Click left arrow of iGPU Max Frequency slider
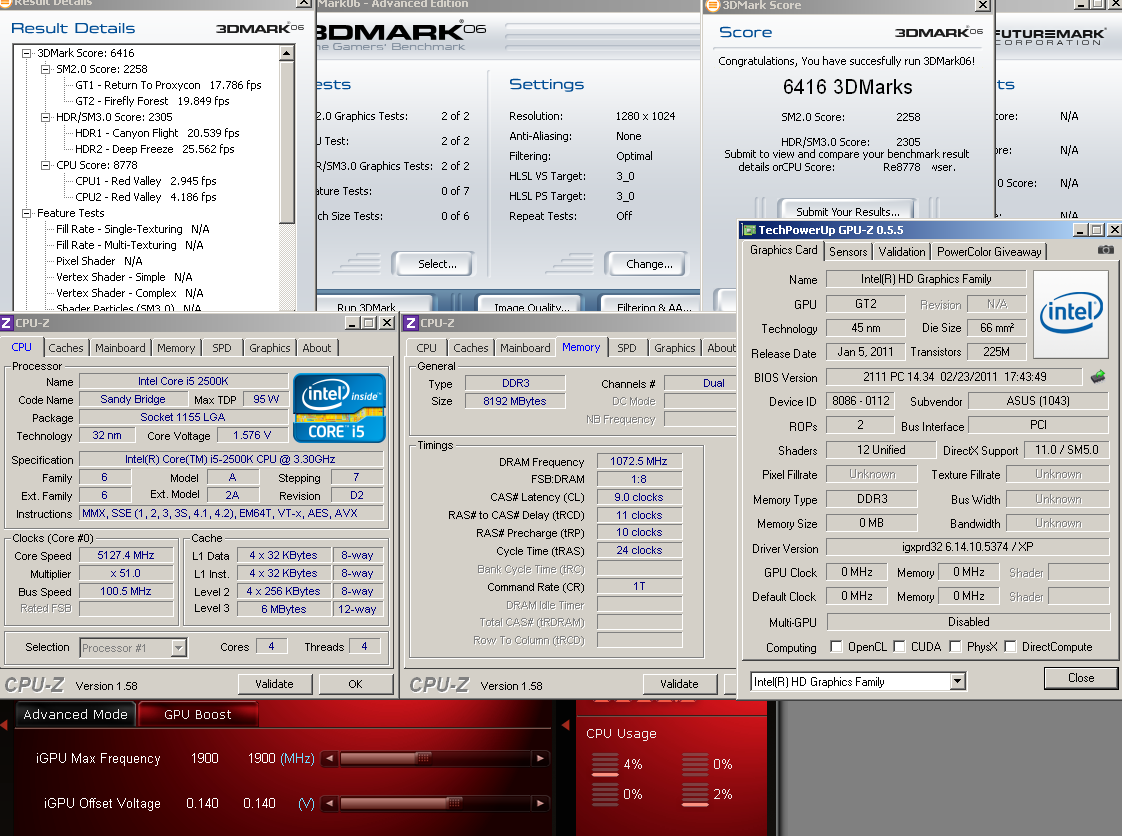The width and height of the screenshot is (1122, 836). tap(329, 758)
